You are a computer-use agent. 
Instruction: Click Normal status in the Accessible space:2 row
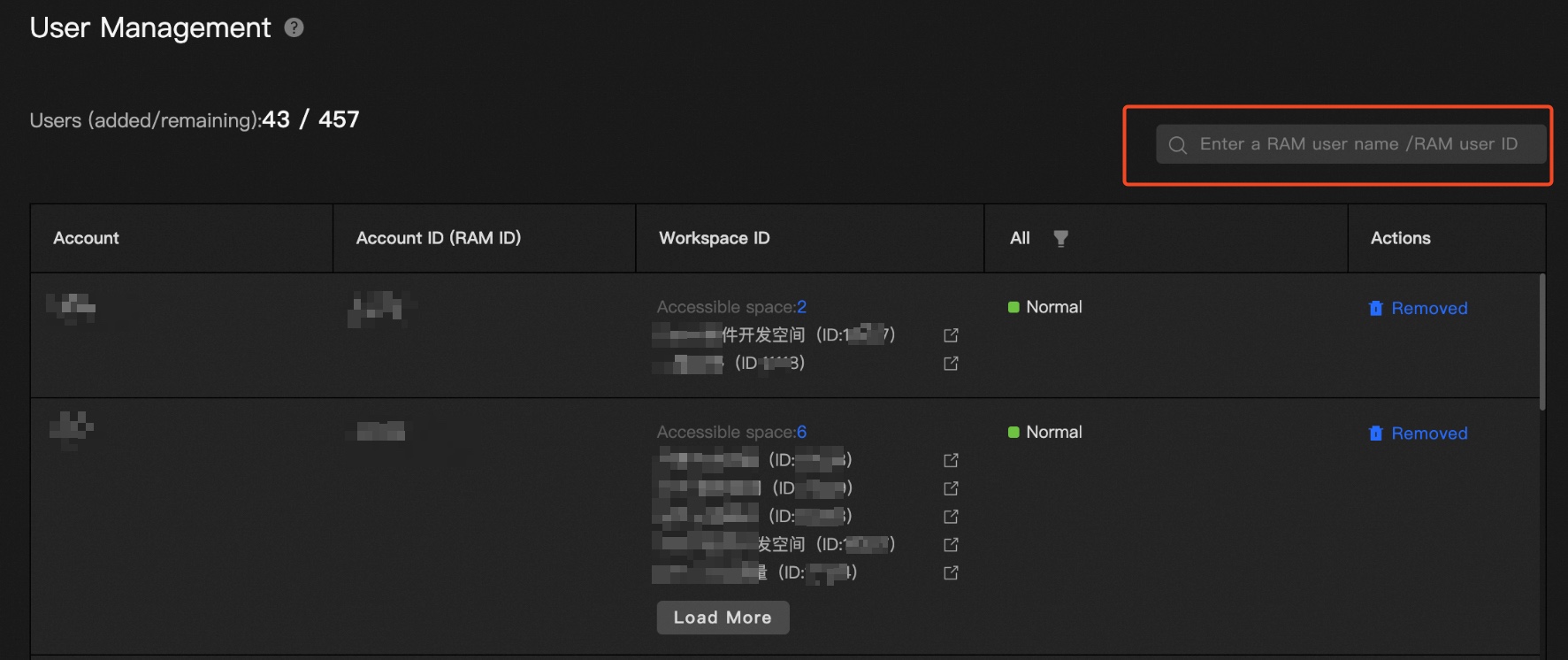1044,307
